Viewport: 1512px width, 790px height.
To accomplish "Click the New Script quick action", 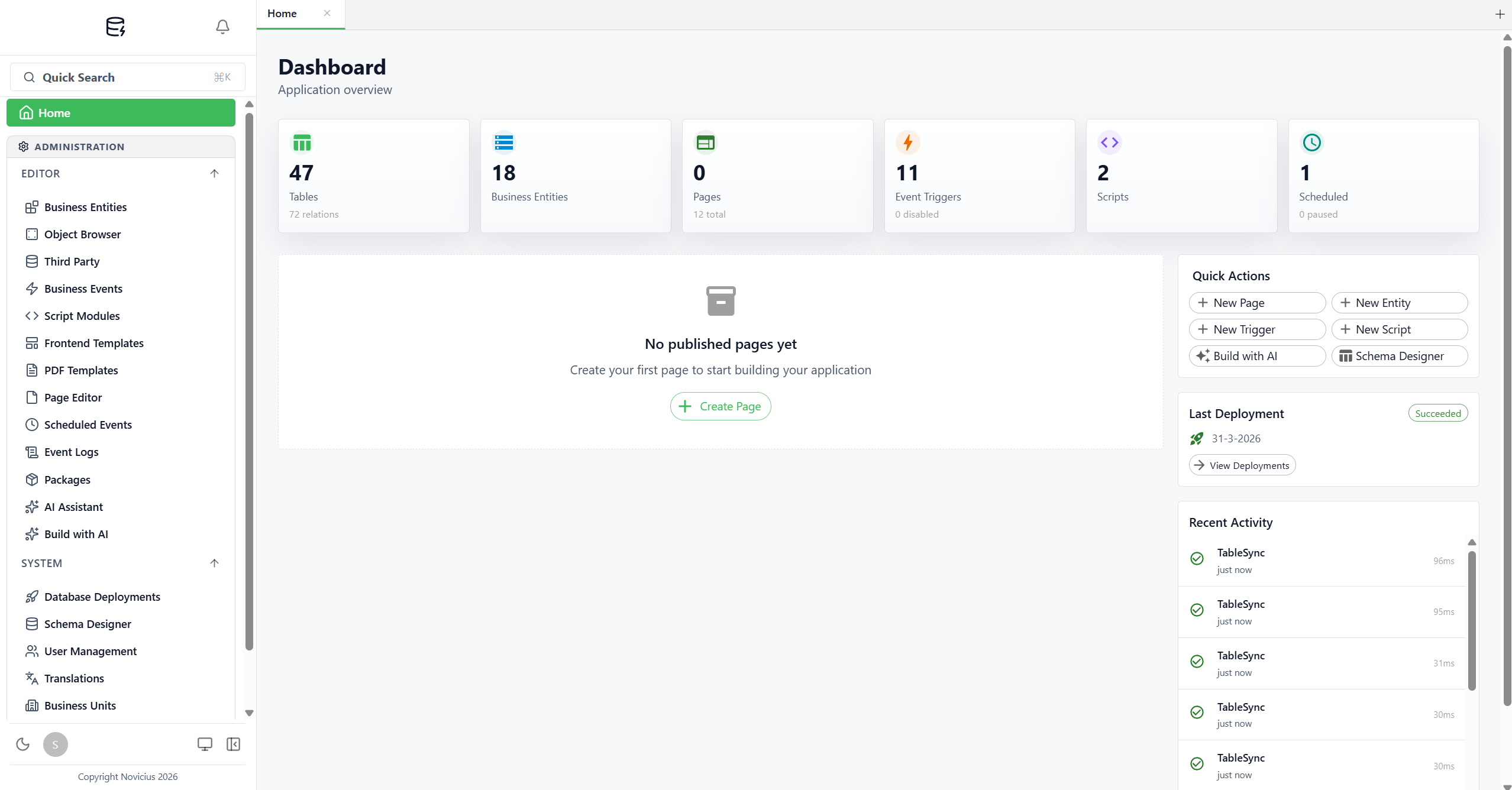I will [x=1400, y=329].
